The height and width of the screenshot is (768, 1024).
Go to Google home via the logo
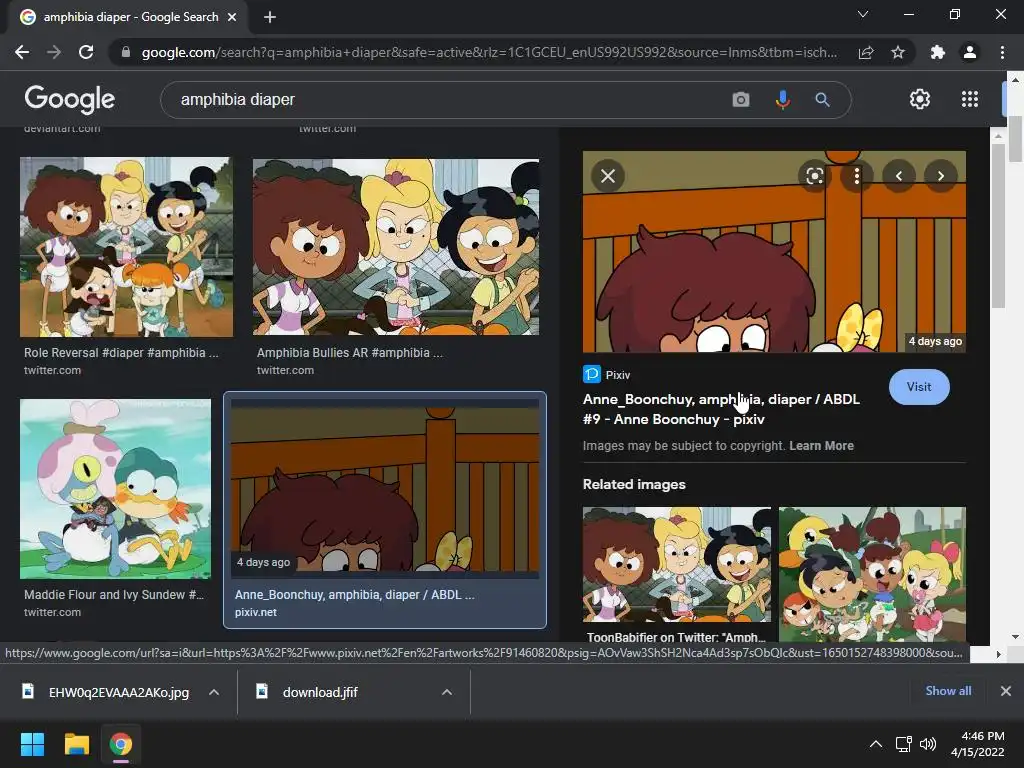coord(70,99)
